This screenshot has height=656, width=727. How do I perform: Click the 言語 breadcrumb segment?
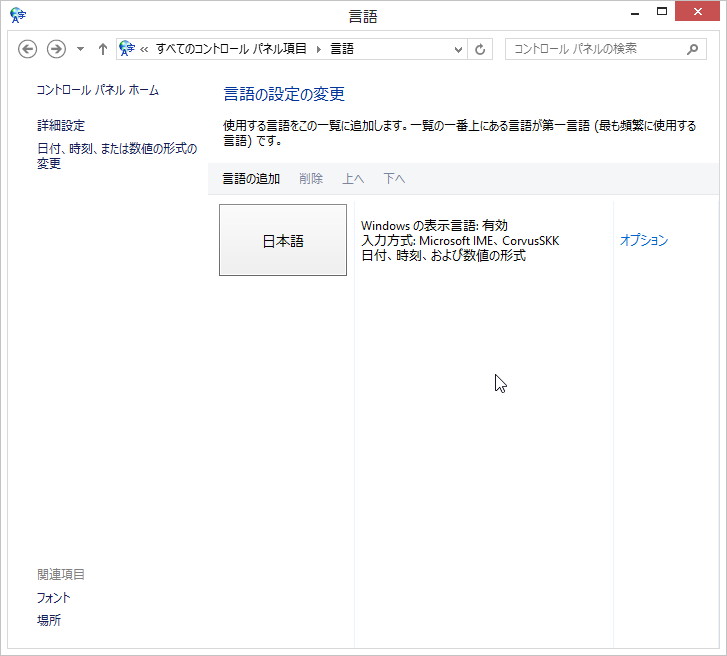click(x=342, y=49)
